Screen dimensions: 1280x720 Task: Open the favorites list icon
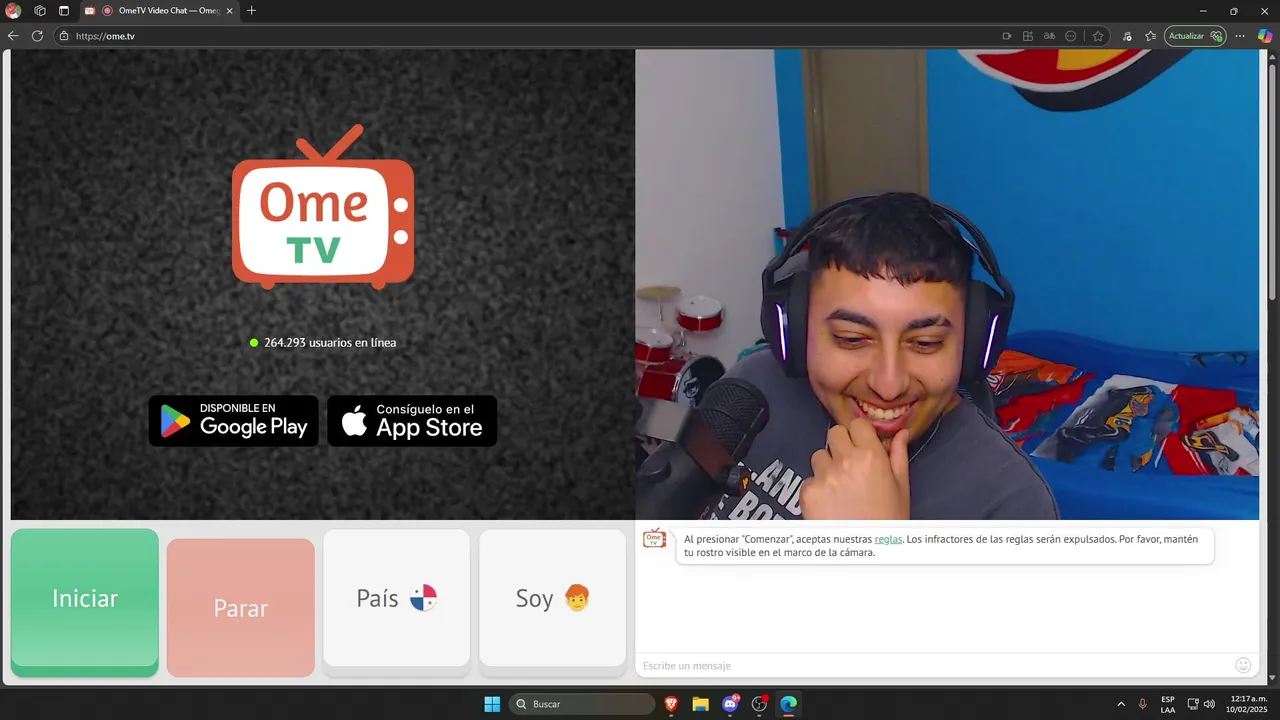click(1151, 36)
